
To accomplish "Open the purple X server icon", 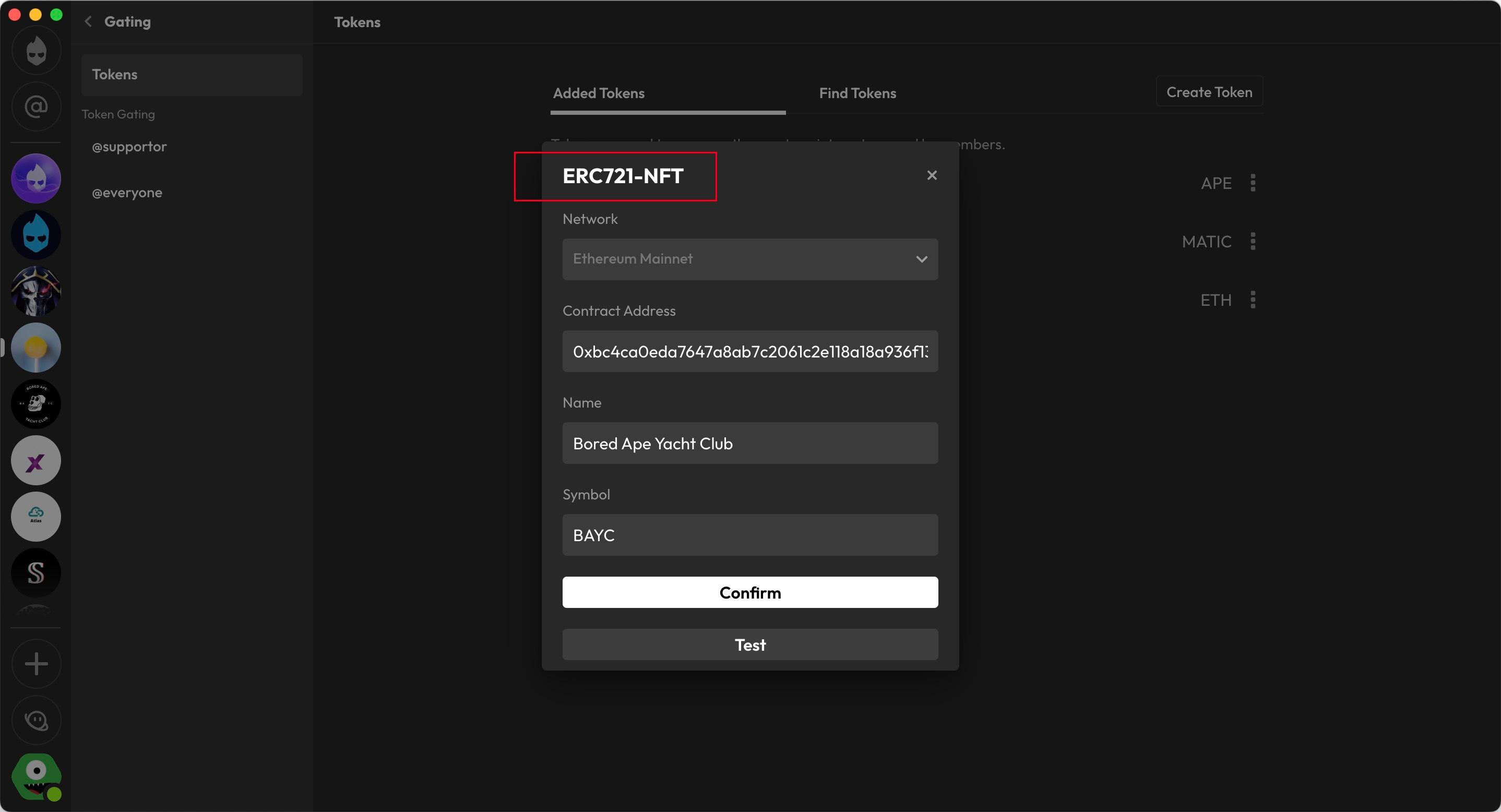I will [x=36, y=460].
